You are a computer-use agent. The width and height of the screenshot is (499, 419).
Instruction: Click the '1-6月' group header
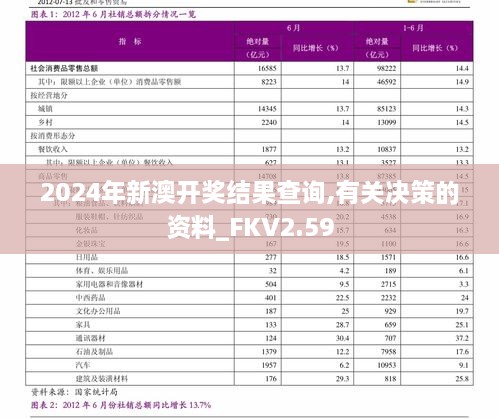(x=413, y=28)
